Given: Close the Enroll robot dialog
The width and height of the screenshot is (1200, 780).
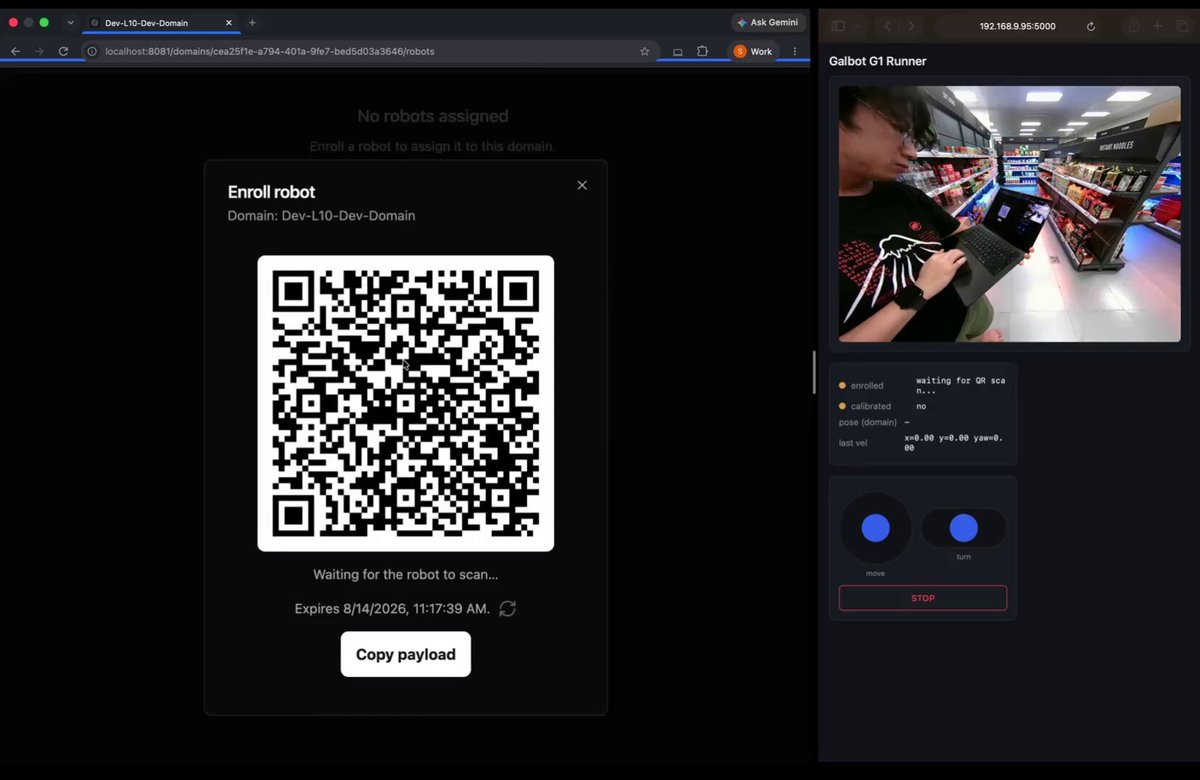Looking at the screenshot, I should click(x=582, y=185).
